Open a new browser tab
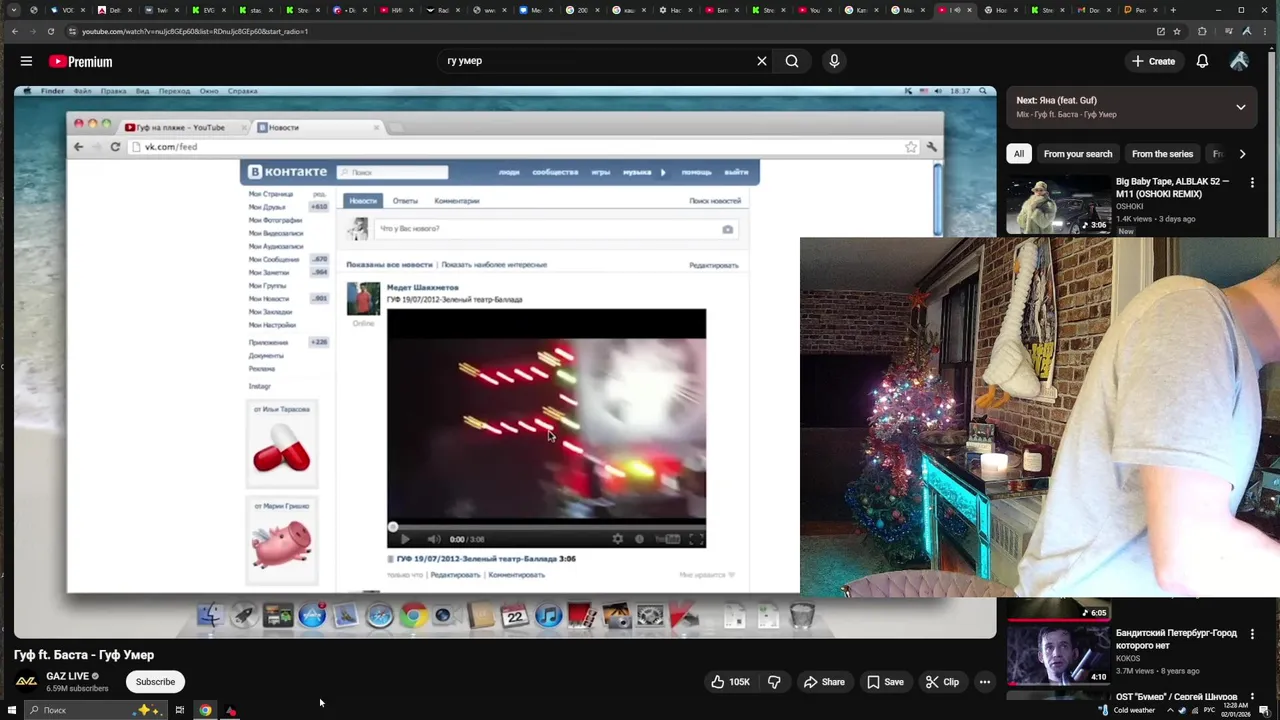Image resolution: width=1280 pixels, height=720 pixels. click(x=1173, y=10)
